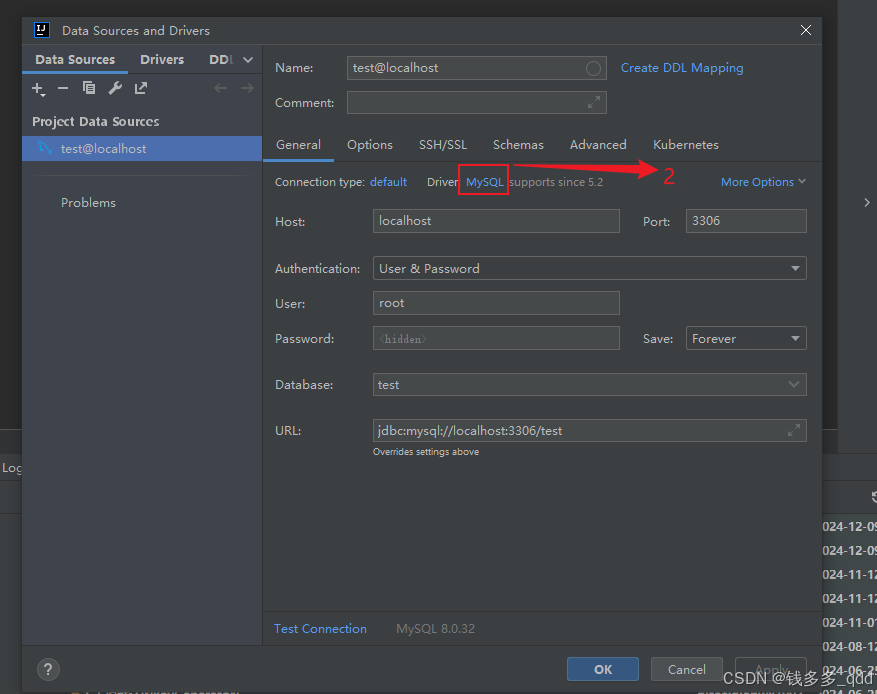Viewport: 877px width, 694px height.
Task: Open the SSH/SSL tab
Action: [443, 145]
